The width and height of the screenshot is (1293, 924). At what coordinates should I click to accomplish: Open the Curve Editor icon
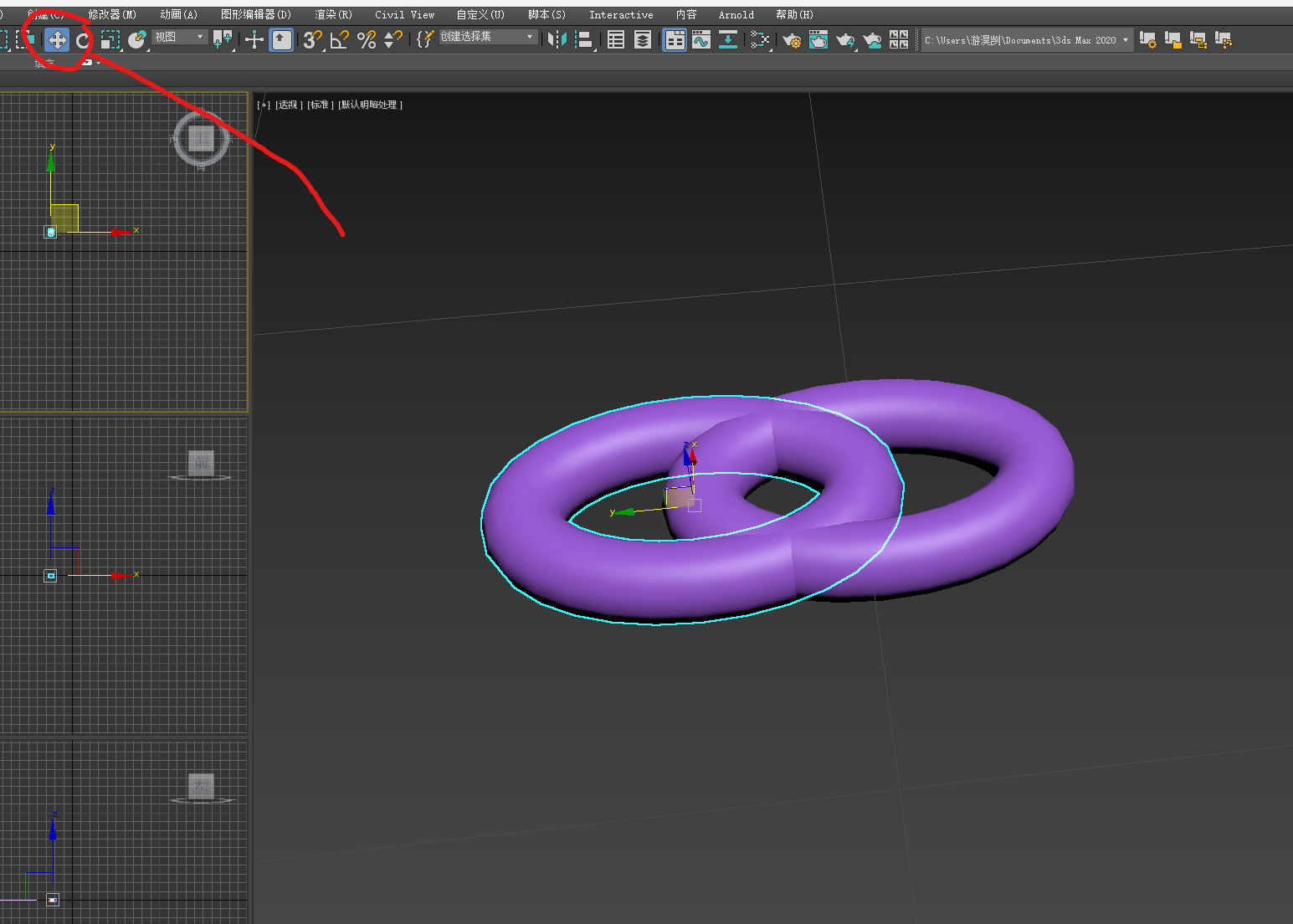point(700,39)
